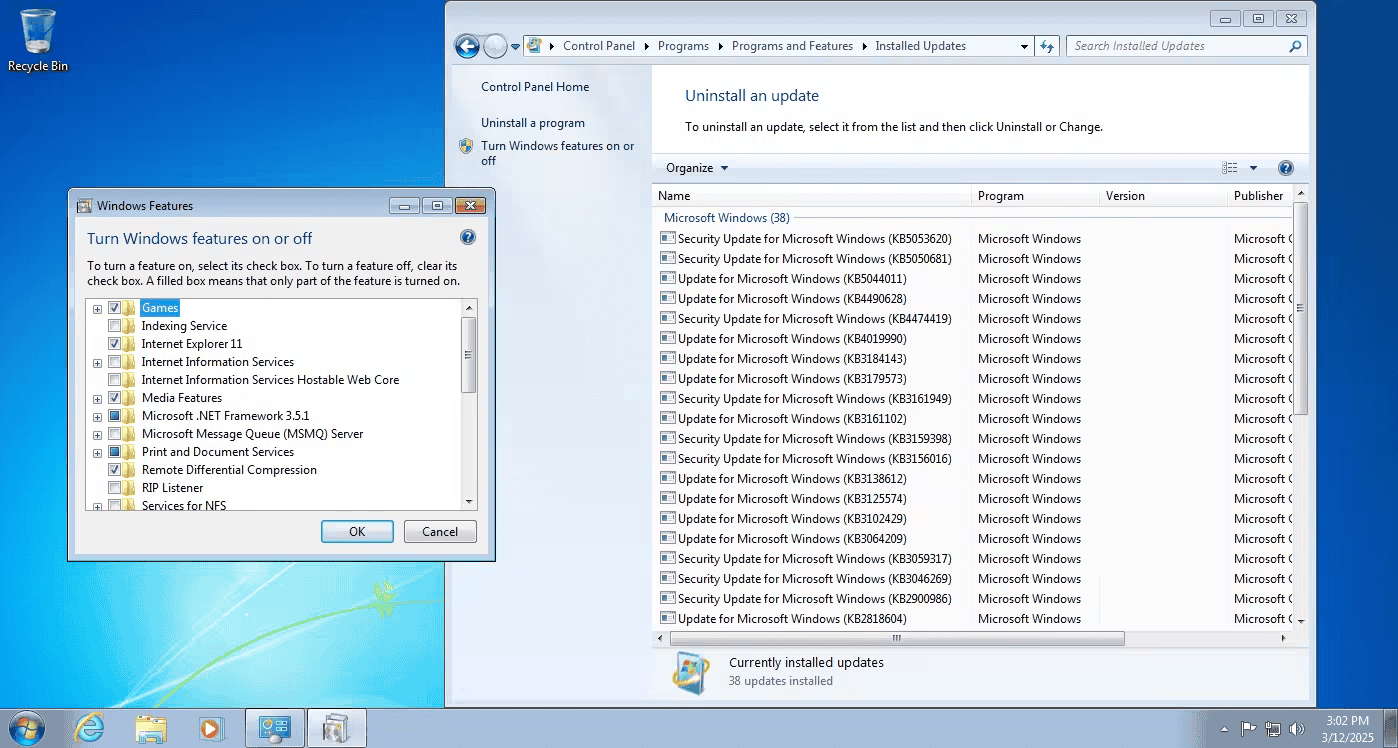The height and width of the screenshot is (748, 1398).
Task: Click Cancel in Windows Features dialog
Action: [x=440, y=532]
